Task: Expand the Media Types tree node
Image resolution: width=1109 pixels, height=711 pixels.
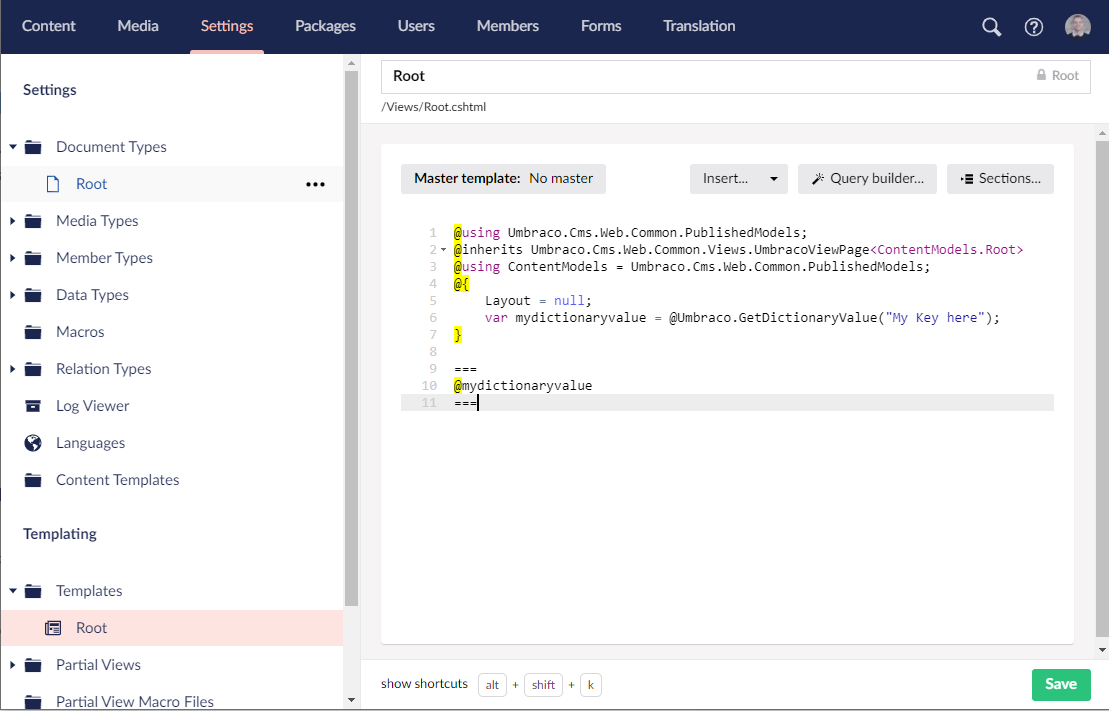Action: pos(11,220)
